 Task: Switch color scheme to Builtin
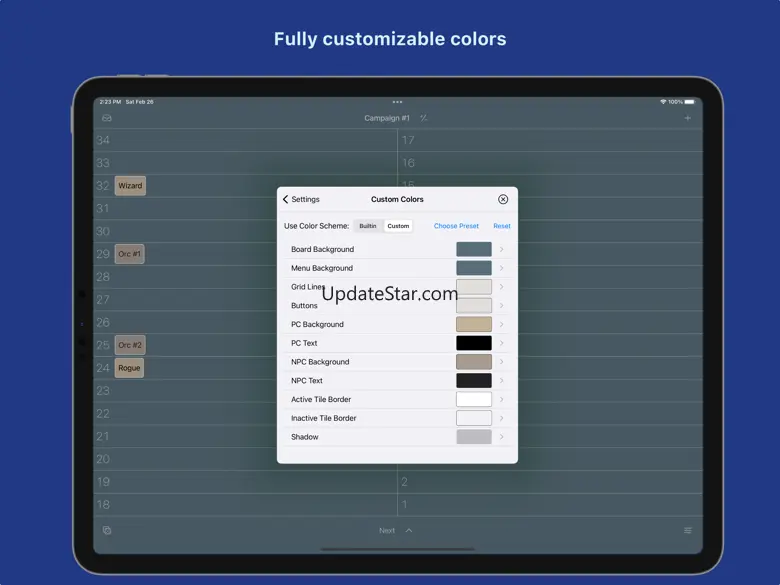tap(368, 226)
